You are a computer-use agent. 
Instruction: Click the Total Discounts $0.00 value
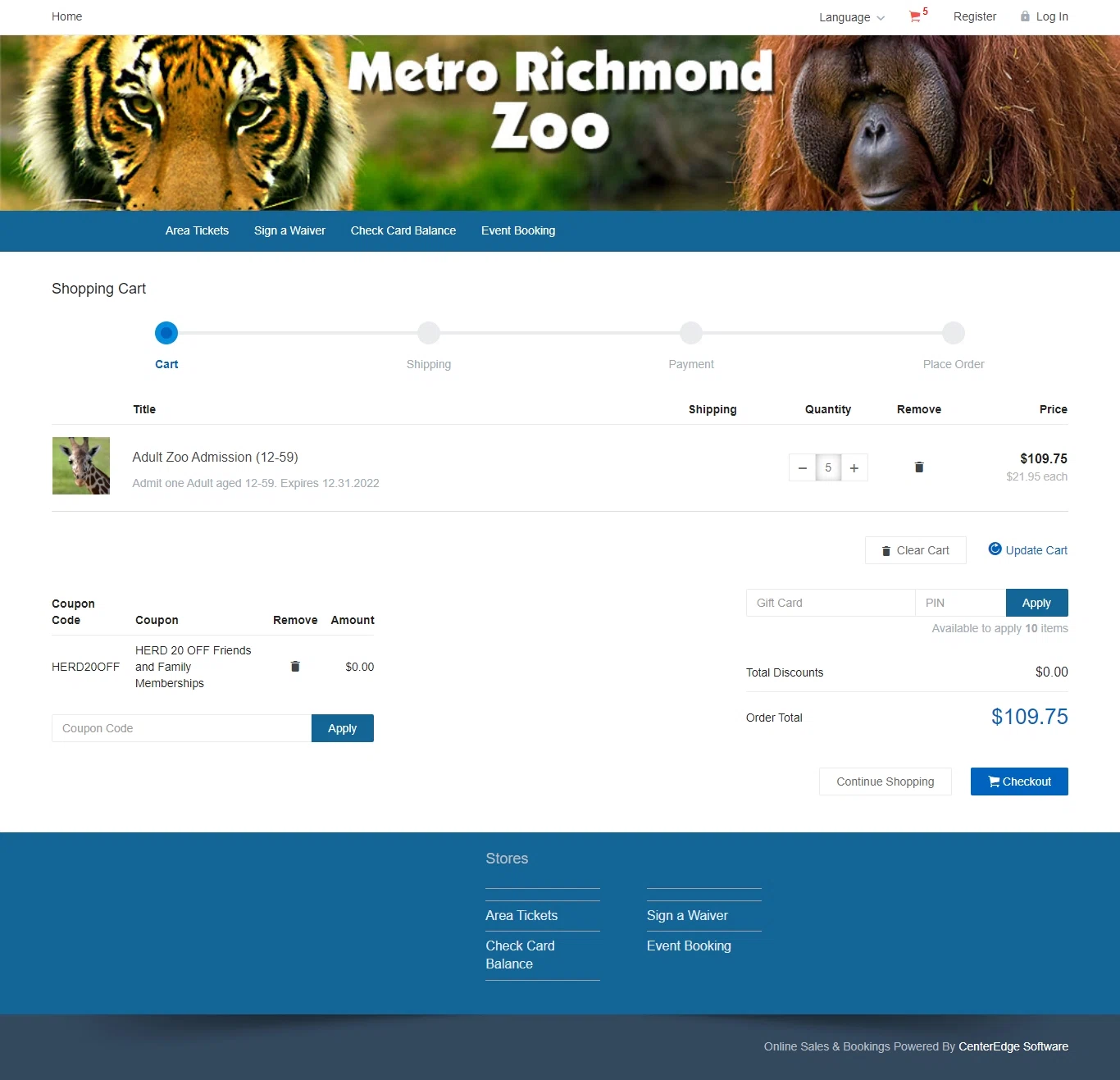click(1052, 672)
